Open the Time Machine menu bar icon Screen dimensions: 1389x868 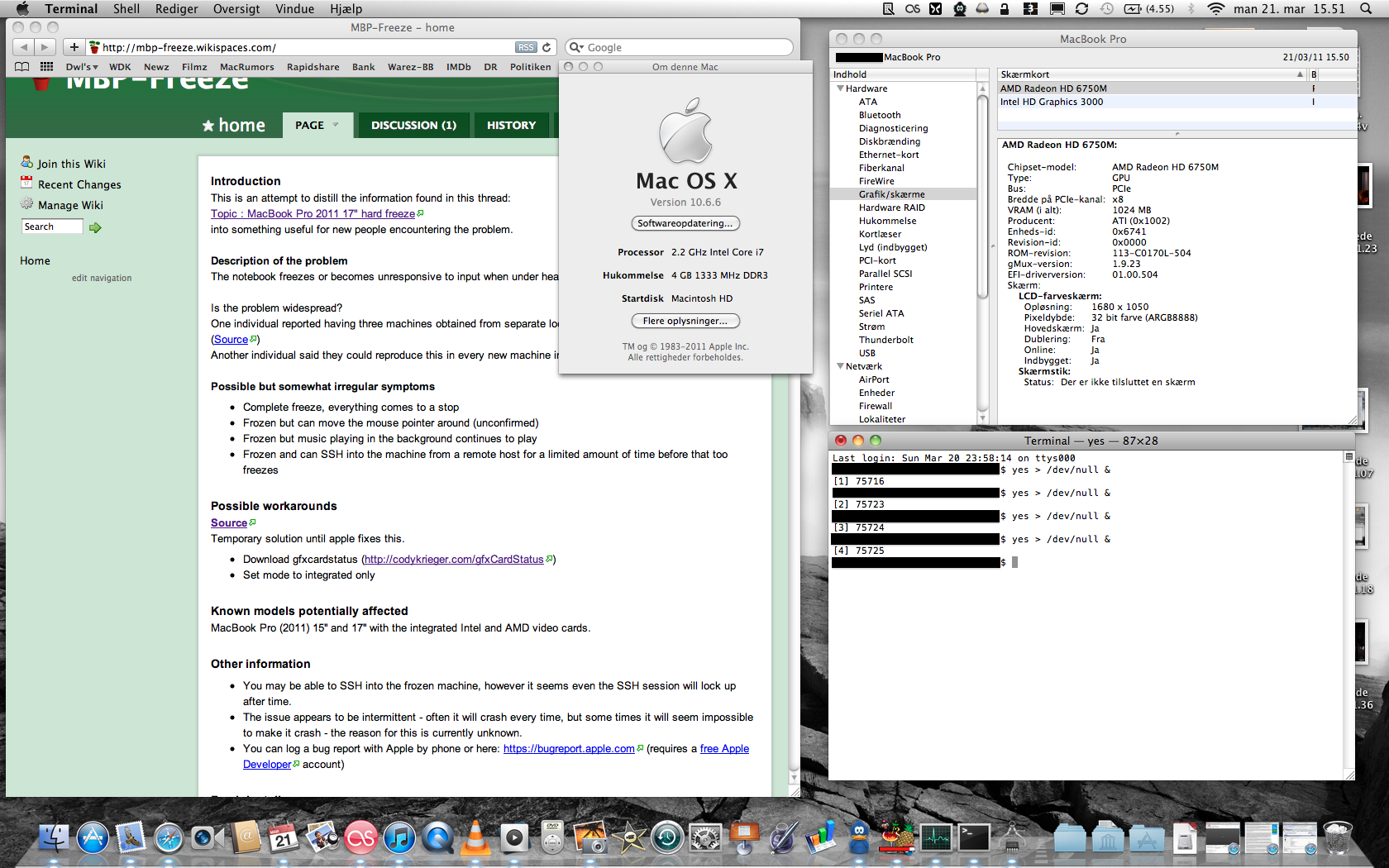1107,9
